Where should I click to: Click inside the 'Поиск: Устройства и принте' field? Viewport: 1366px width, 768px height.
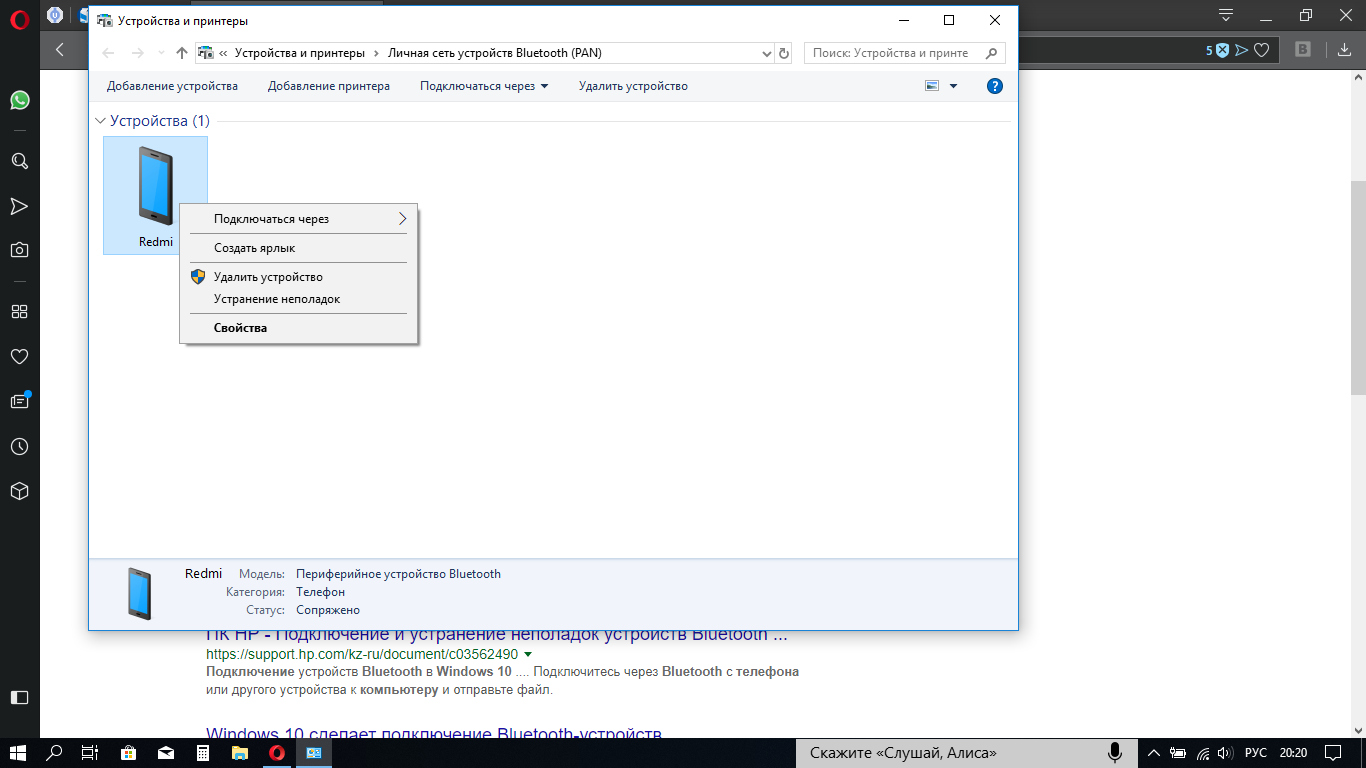pyautogui.click(x=892, y=53)
